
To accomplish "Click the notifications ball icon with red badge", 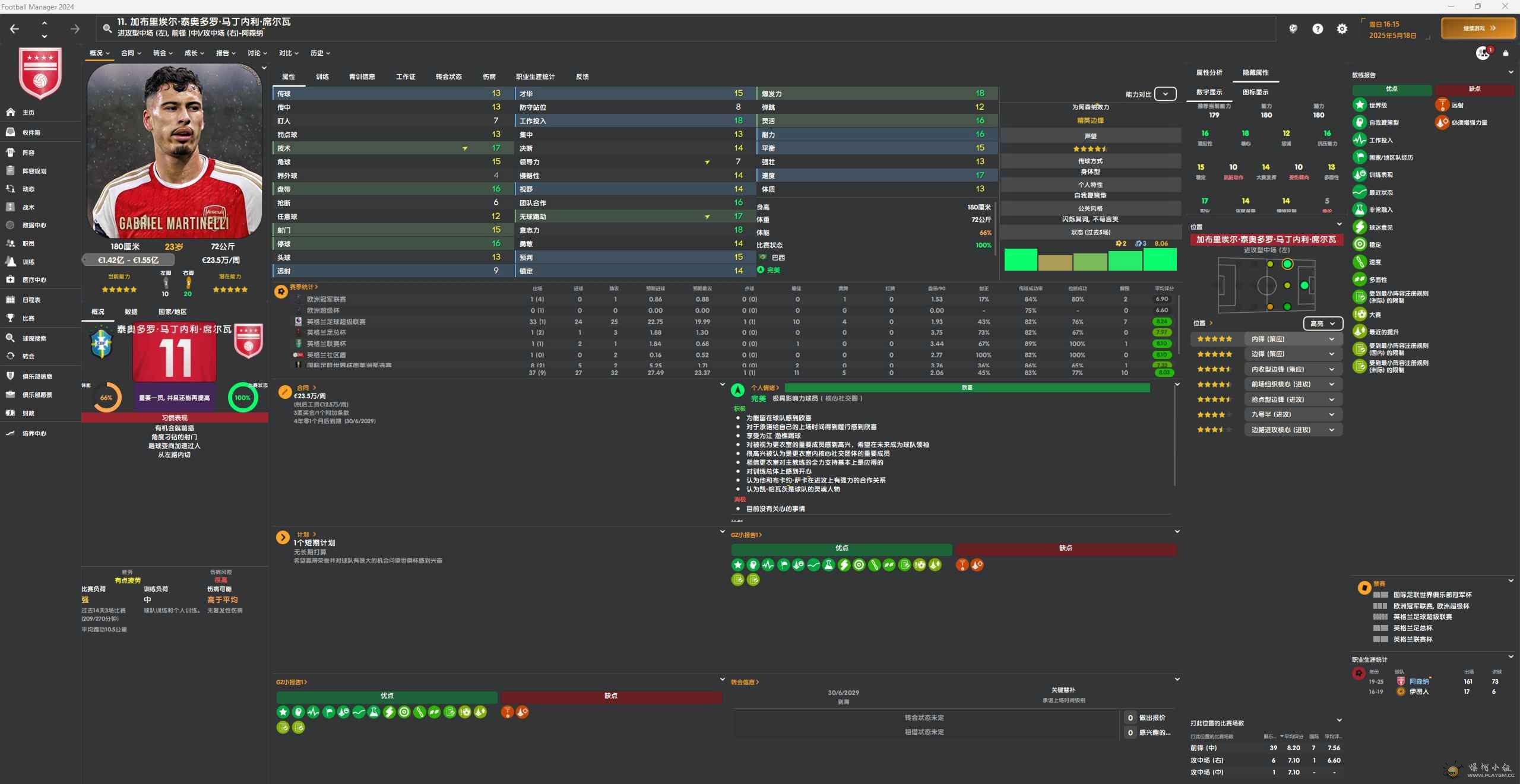I will [x=1483, y=53].
